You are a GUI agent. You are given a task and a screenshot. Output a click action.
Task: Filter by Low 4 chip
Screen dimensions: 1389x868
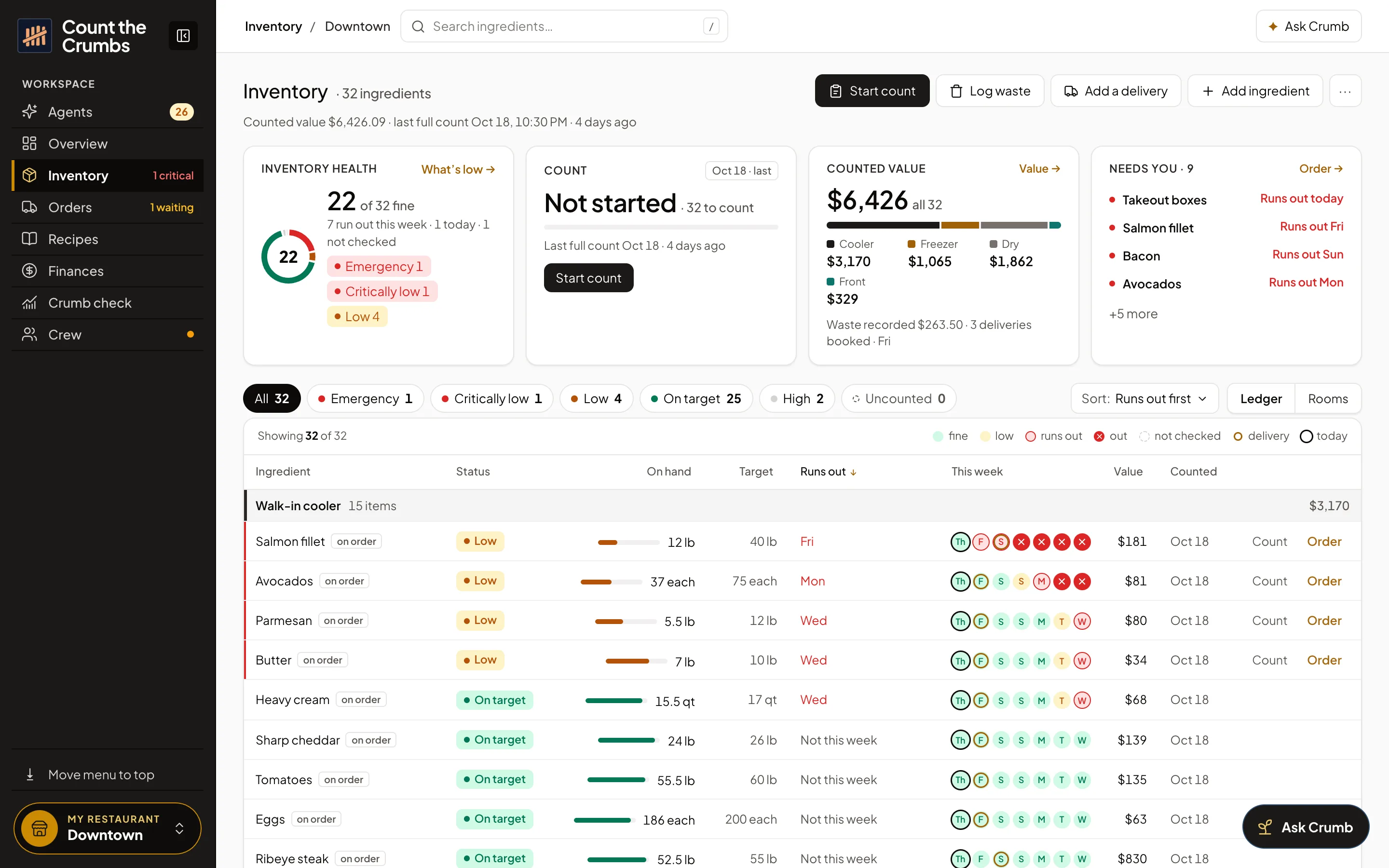596,398
